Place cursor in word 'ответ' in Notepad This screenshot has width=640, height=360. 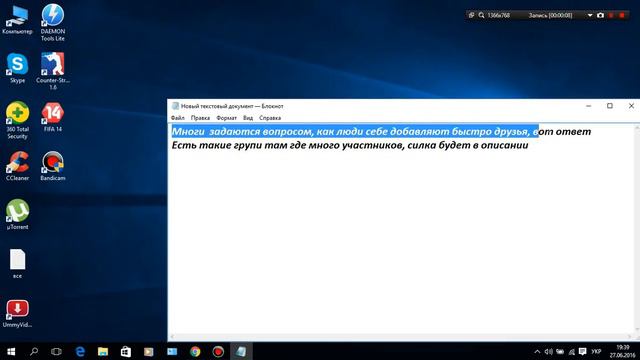click(573, 131)
